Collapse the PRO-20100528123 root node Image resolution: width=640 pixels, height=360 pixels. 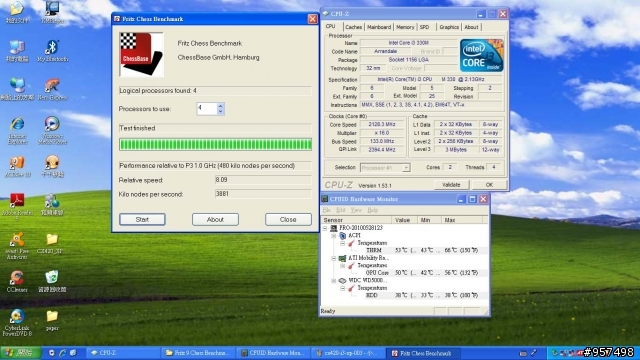click(x=325, y=228)
